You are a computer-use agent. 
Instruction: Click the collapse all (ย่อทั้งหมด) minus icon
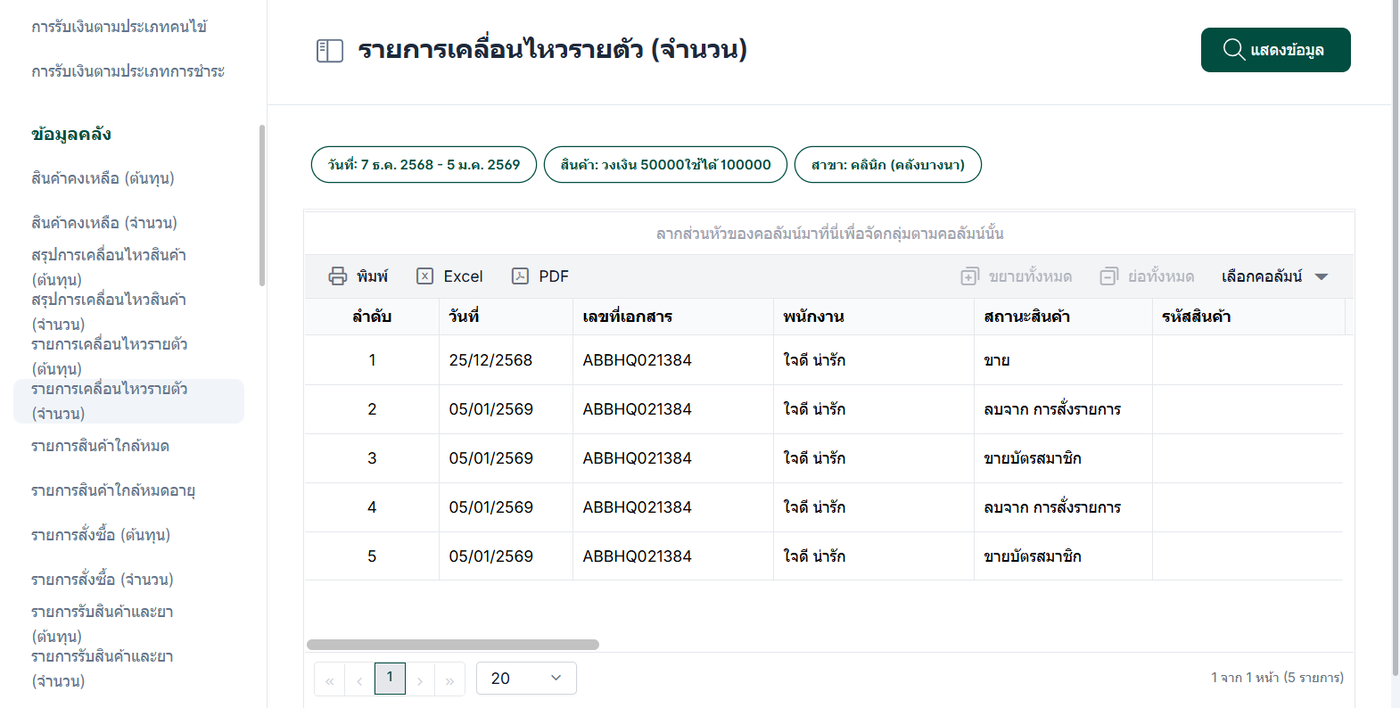1108,277
